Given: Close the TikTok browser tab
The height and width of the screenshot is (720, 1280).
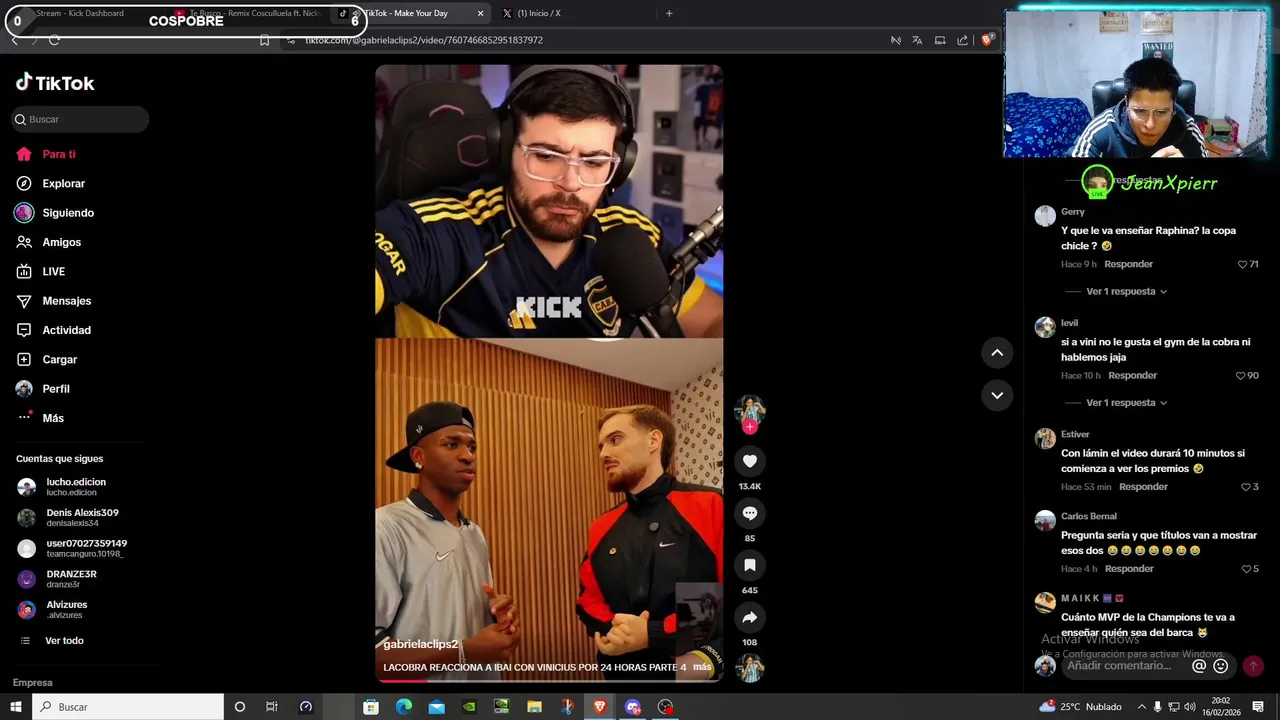Looking at the screenshot, I should coord(480,13).
